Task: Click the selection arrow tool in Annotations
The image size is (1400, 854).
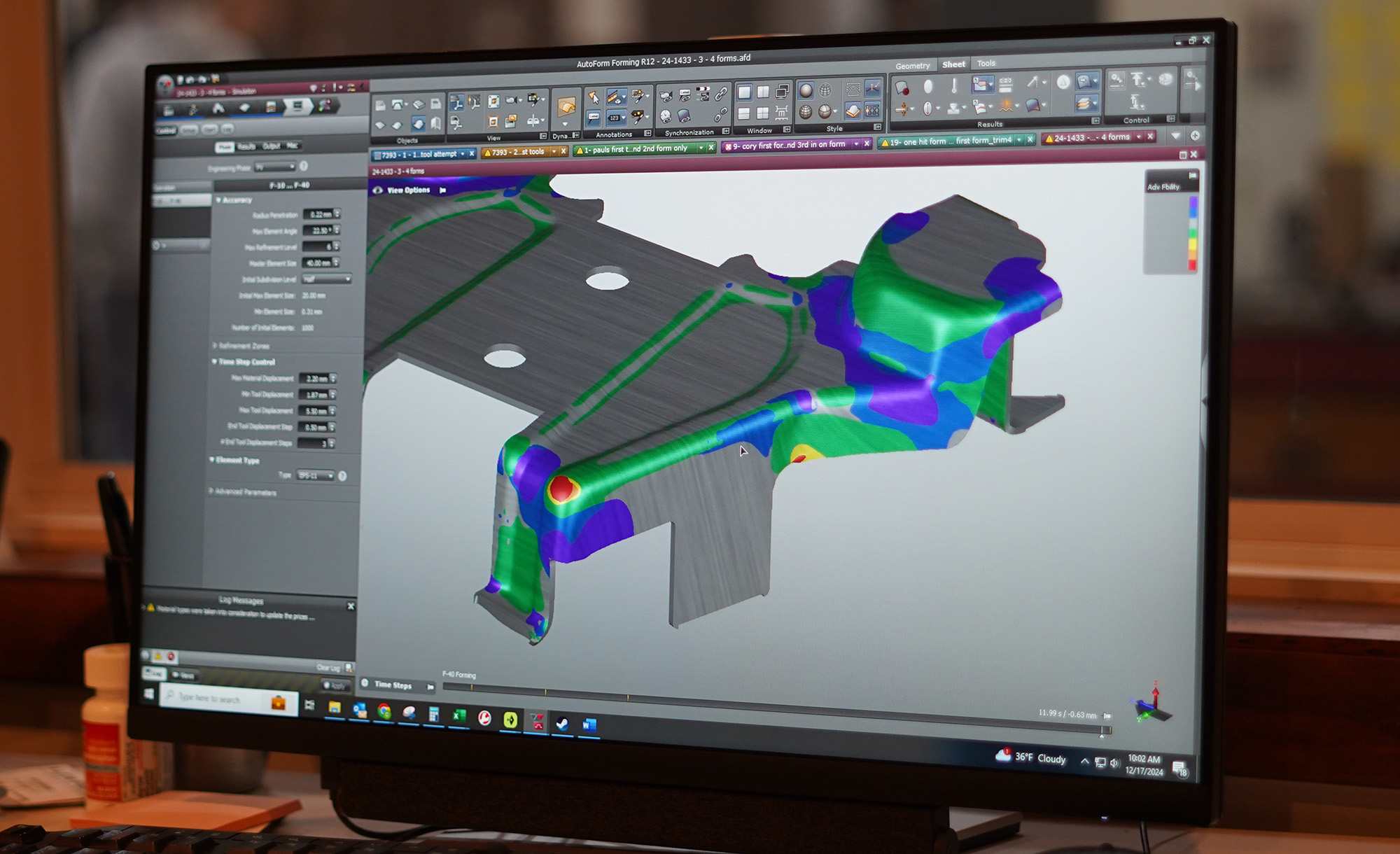Action: pyautogui.click(x=593, y=97)
